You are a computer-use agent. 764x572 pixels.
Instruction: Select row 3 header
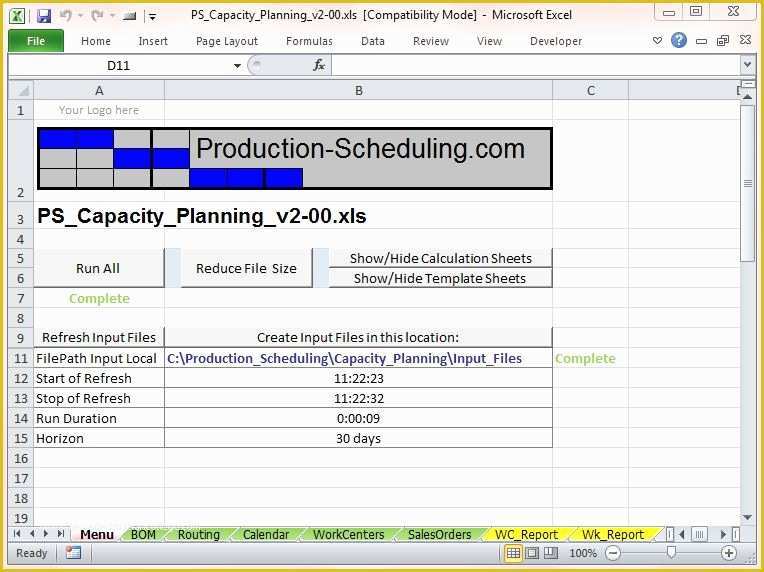tap(20, 216)
